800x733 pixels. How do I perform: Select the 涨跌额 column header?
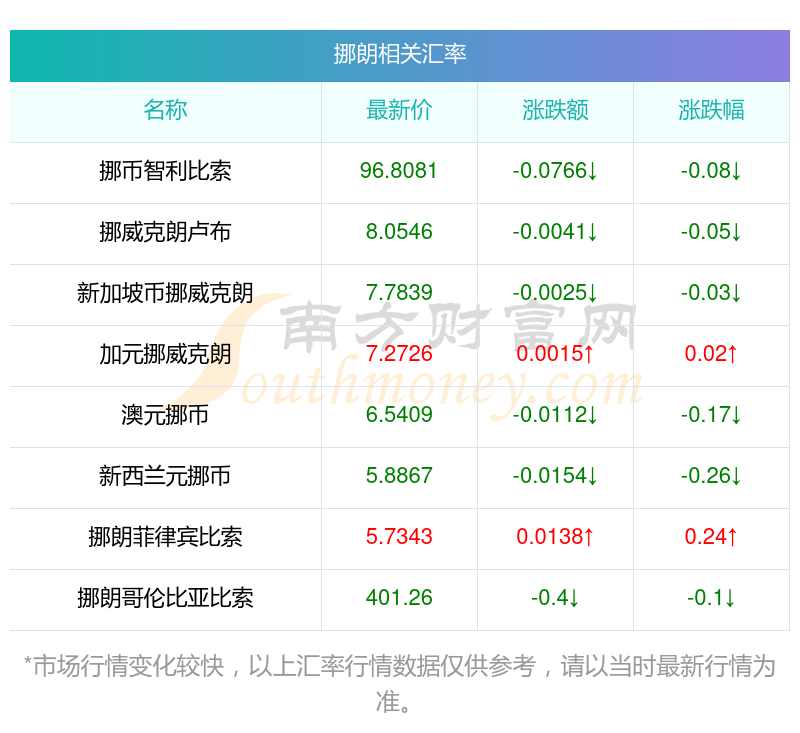(555, 110)
